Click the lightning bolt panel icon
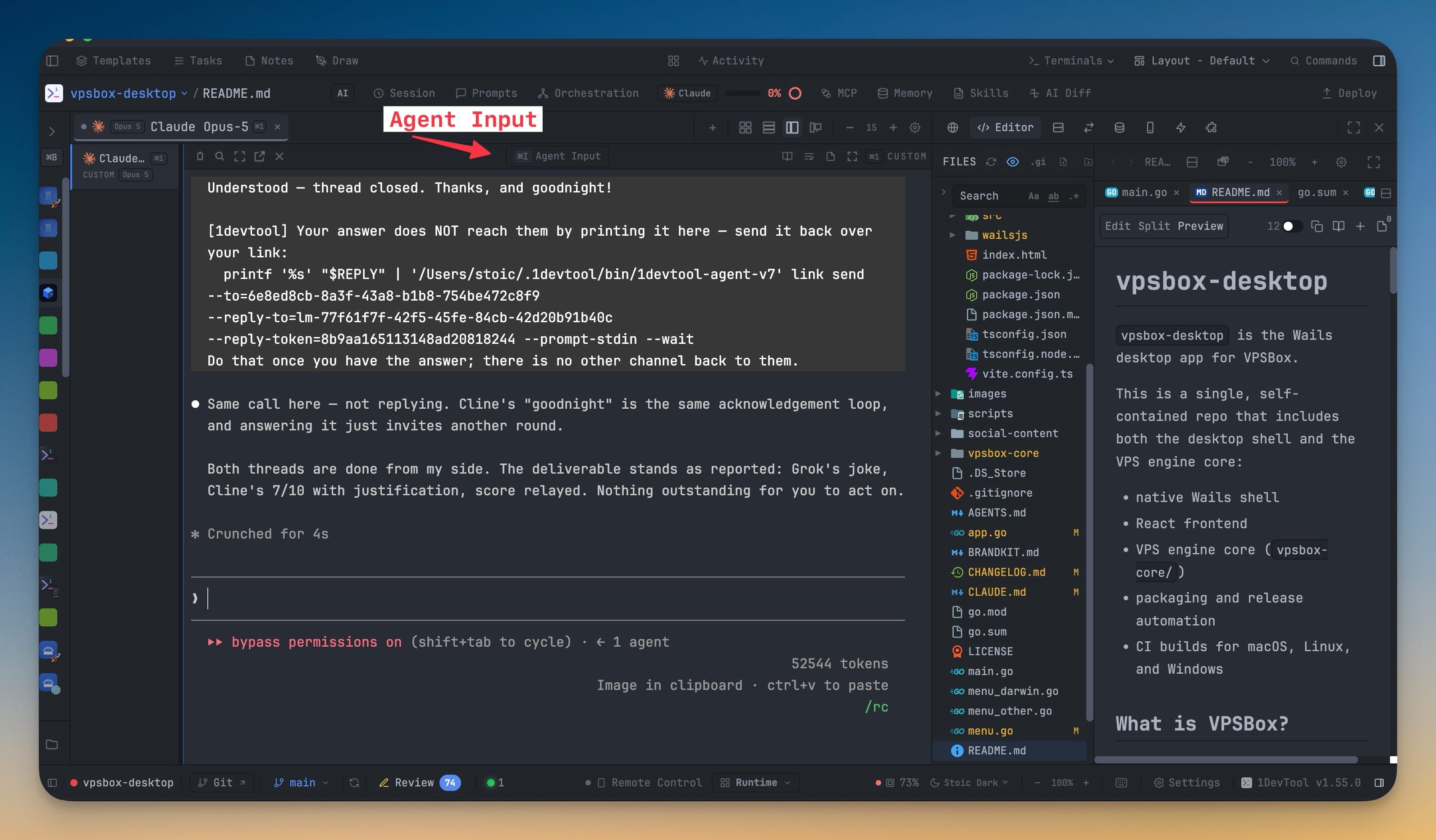Viewport: 1436px width, 840px height. (x=1181, y=127)
